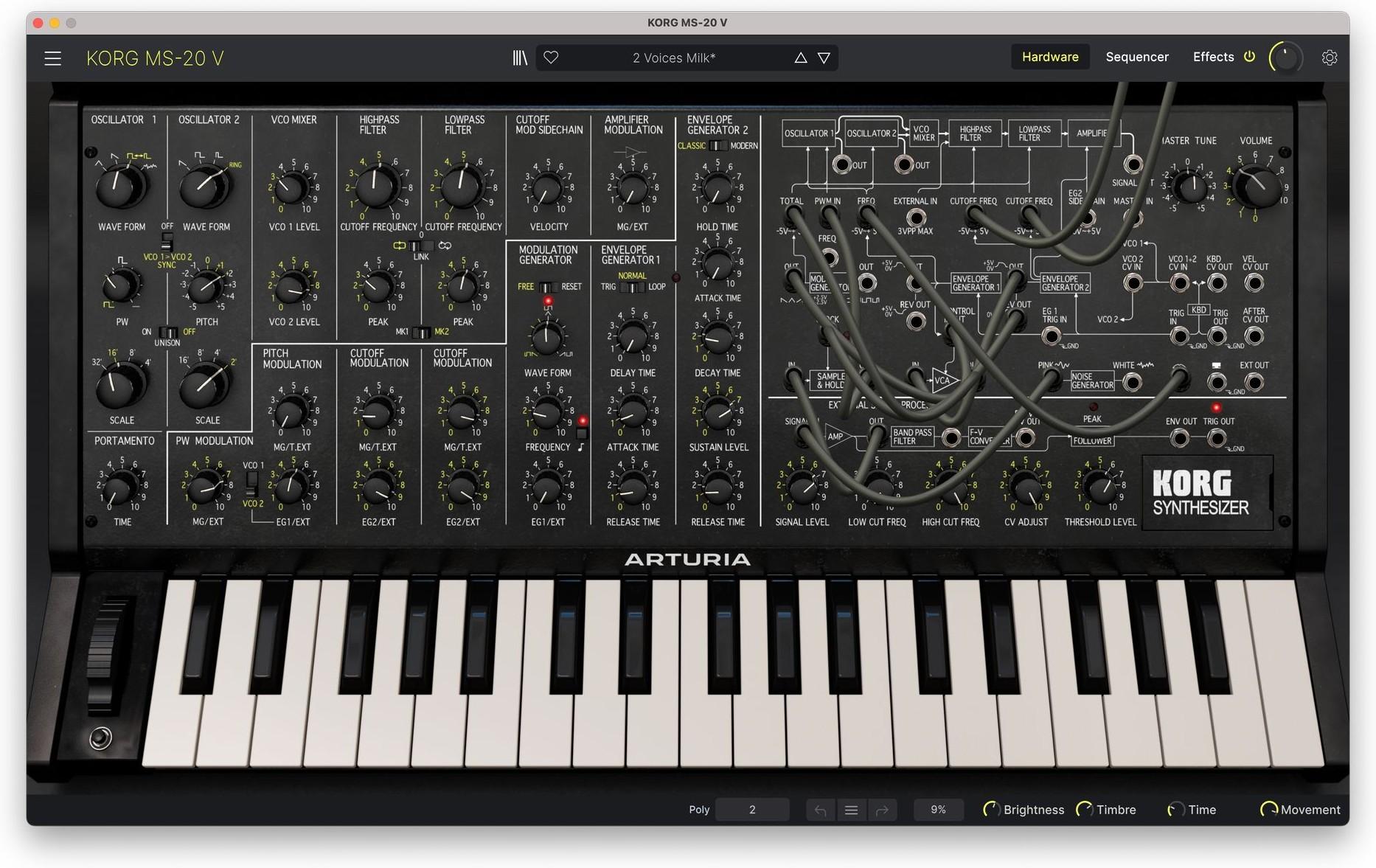Open the preset library browser

[x=521, y=58]
